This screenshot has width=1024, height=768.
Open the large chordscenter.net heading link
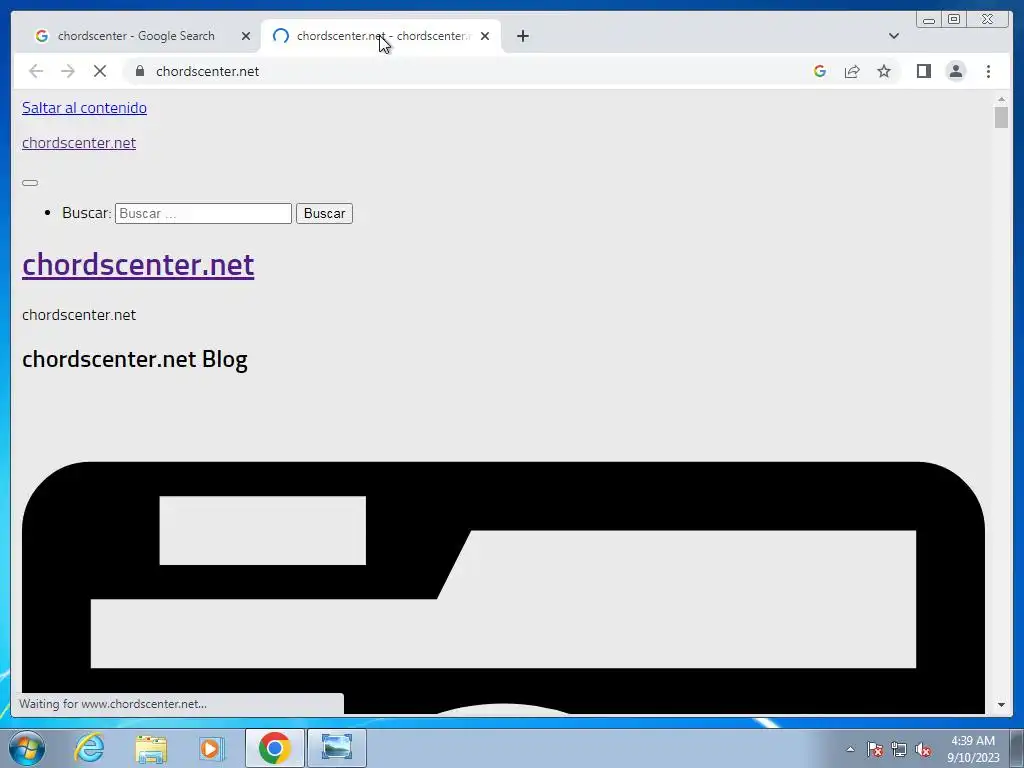coord(138,264)
